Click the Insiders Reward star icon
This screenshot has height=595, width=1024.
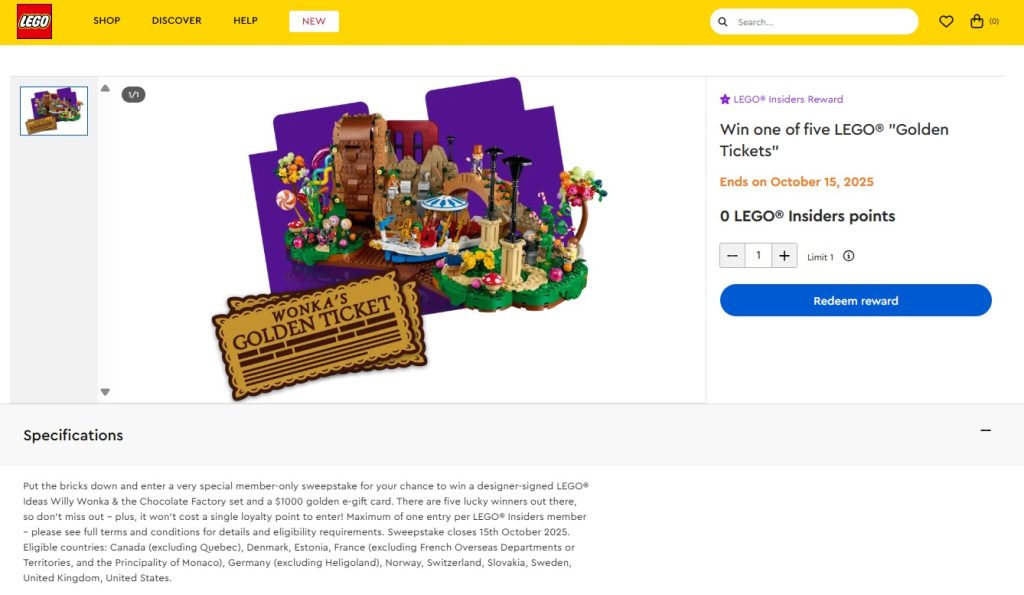coord(725,99)
